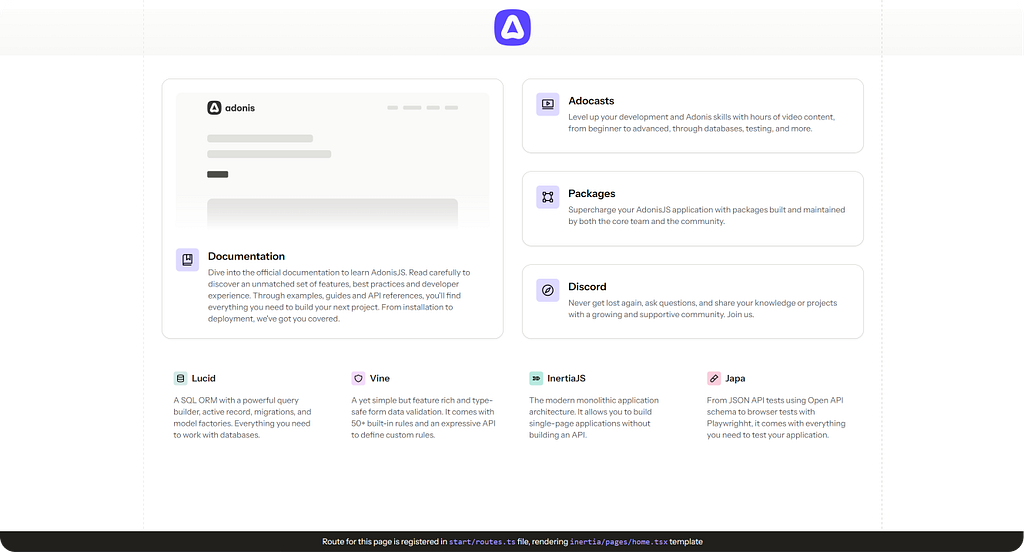1024x552 pixels.
Task: Click the dark button placeholder in preview
Action: tap(217, 174)
